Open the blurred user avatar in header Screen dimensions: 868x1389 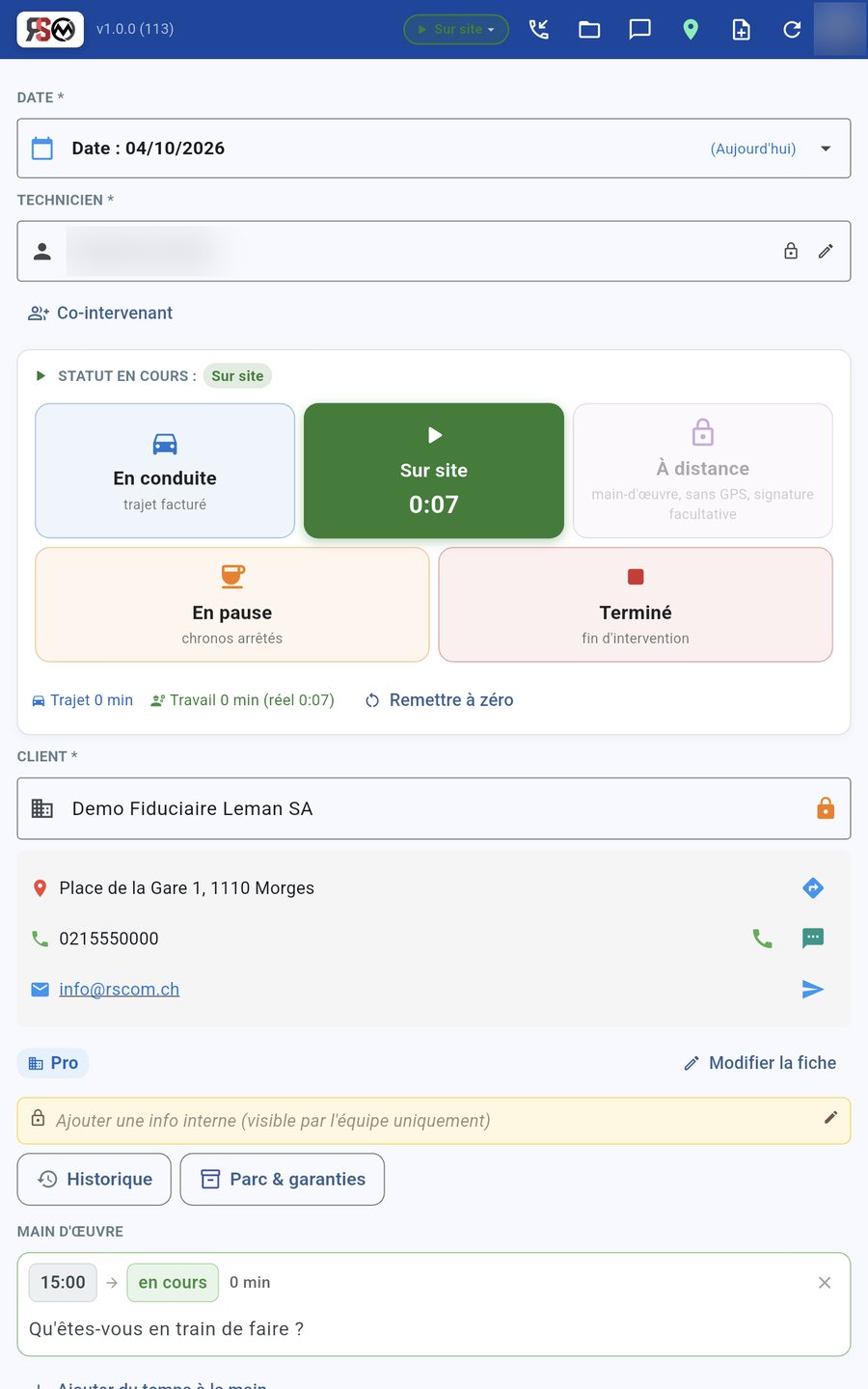point(839,29)
